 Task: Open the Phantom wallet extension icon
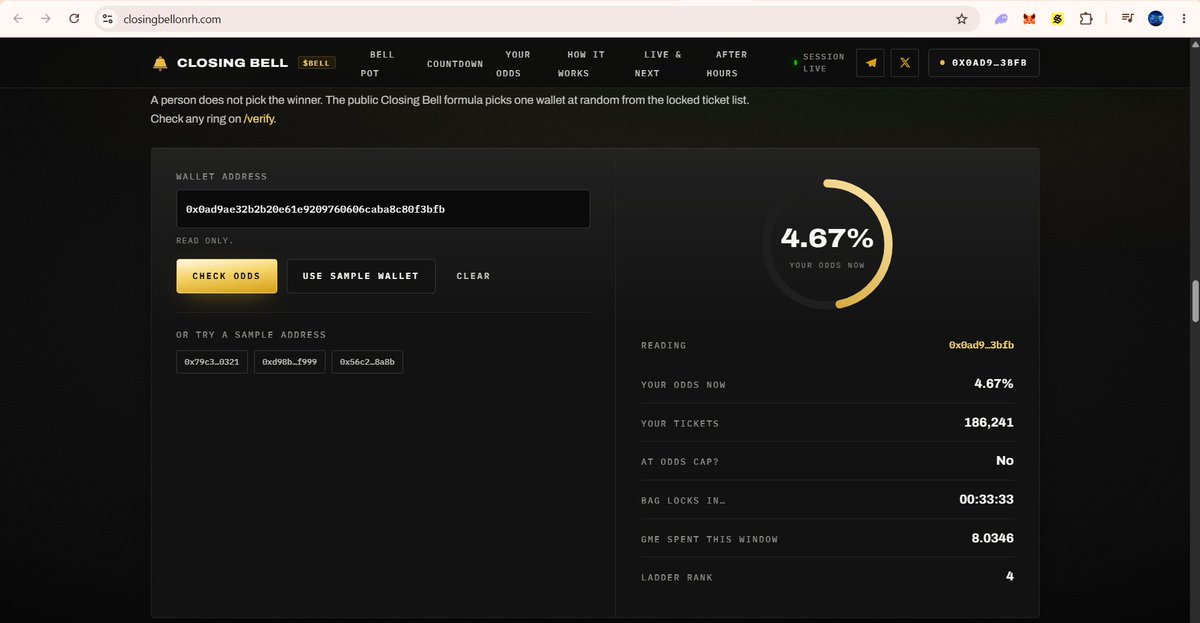tap(1002, 18)
